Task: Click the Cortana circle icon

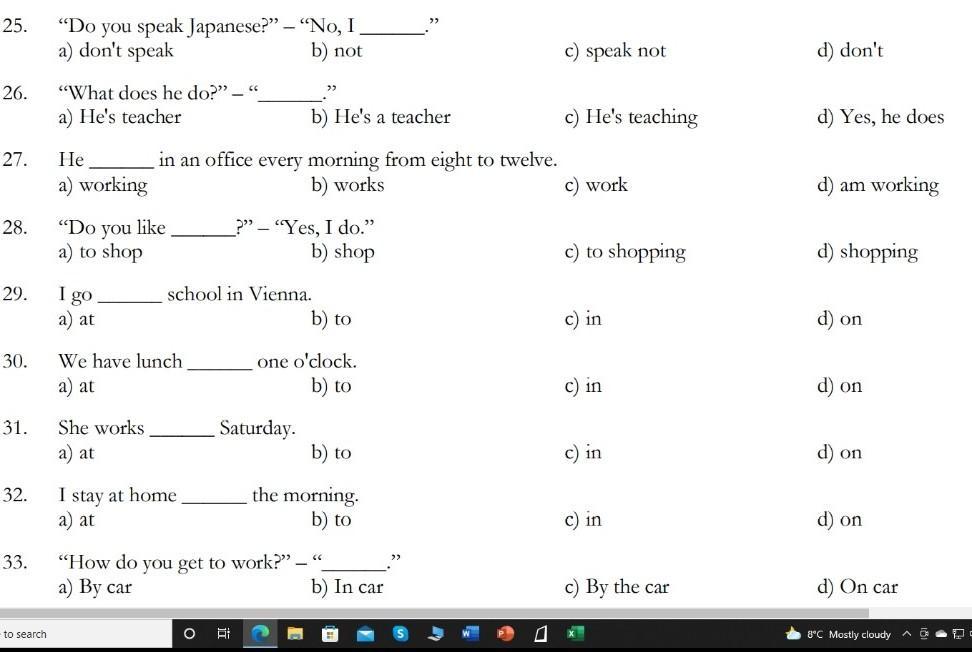Action: pos(190,633)
